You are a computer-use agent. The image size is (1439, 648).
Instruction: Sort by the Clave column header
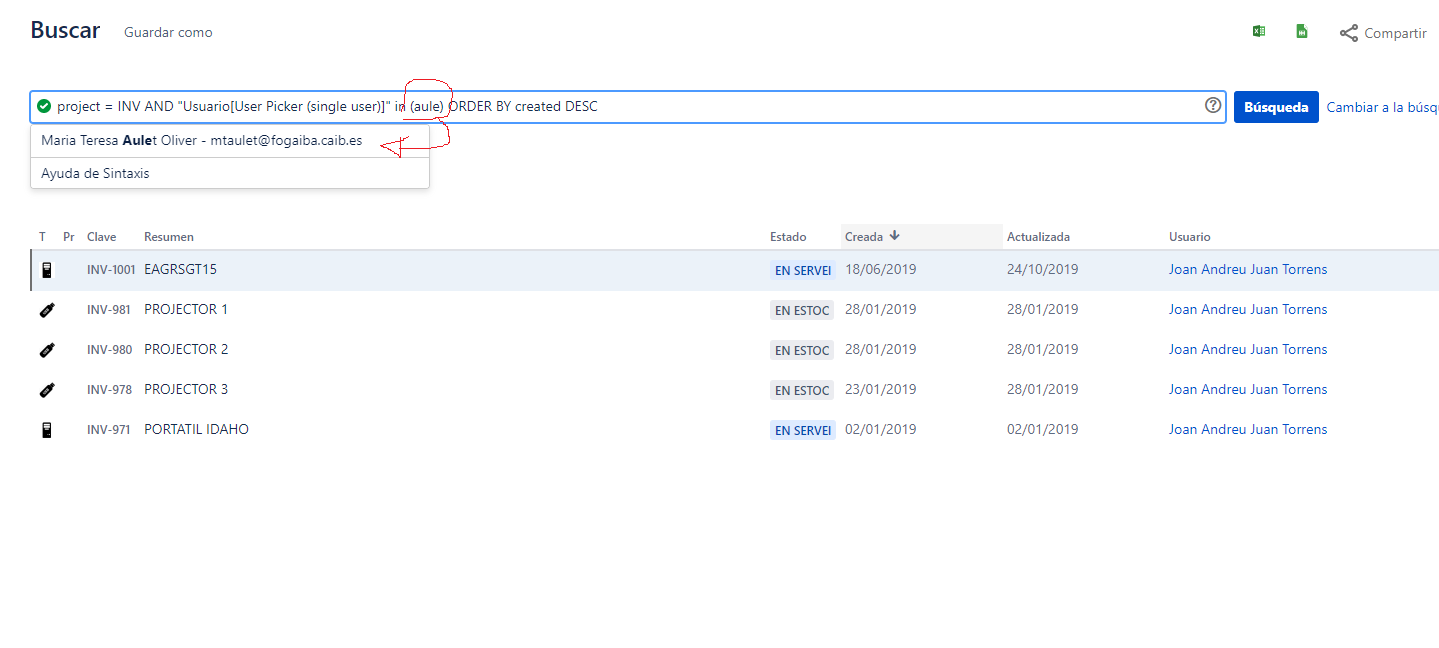tap(101, 237)
